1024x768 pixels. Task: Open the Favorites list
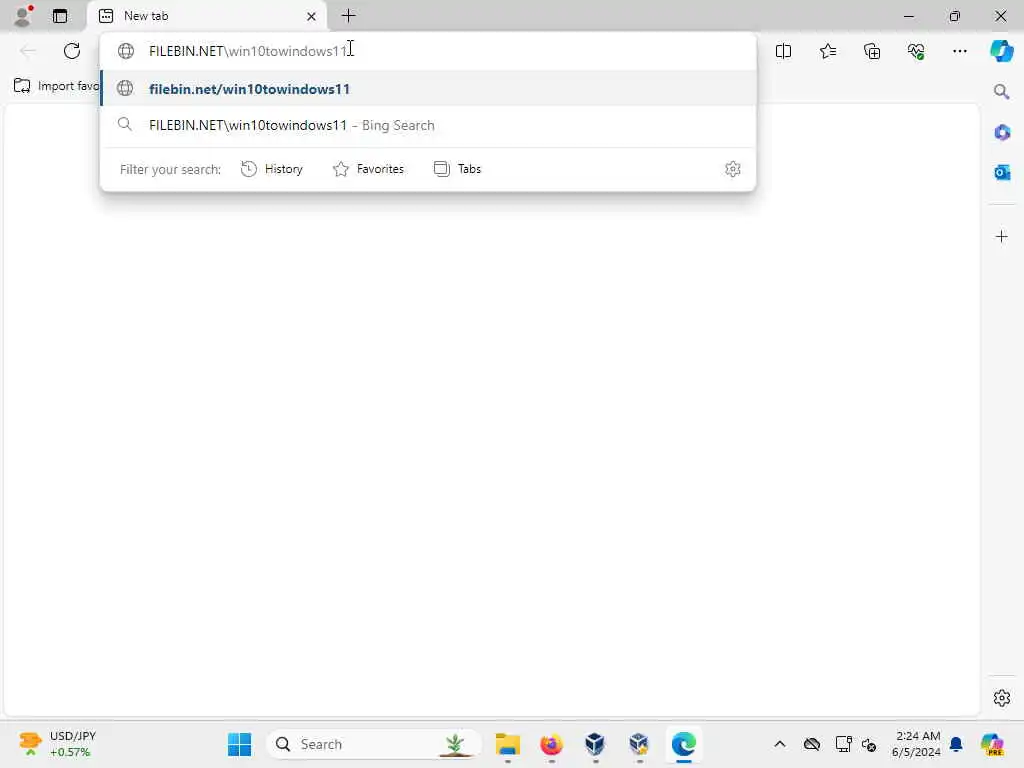828,51
